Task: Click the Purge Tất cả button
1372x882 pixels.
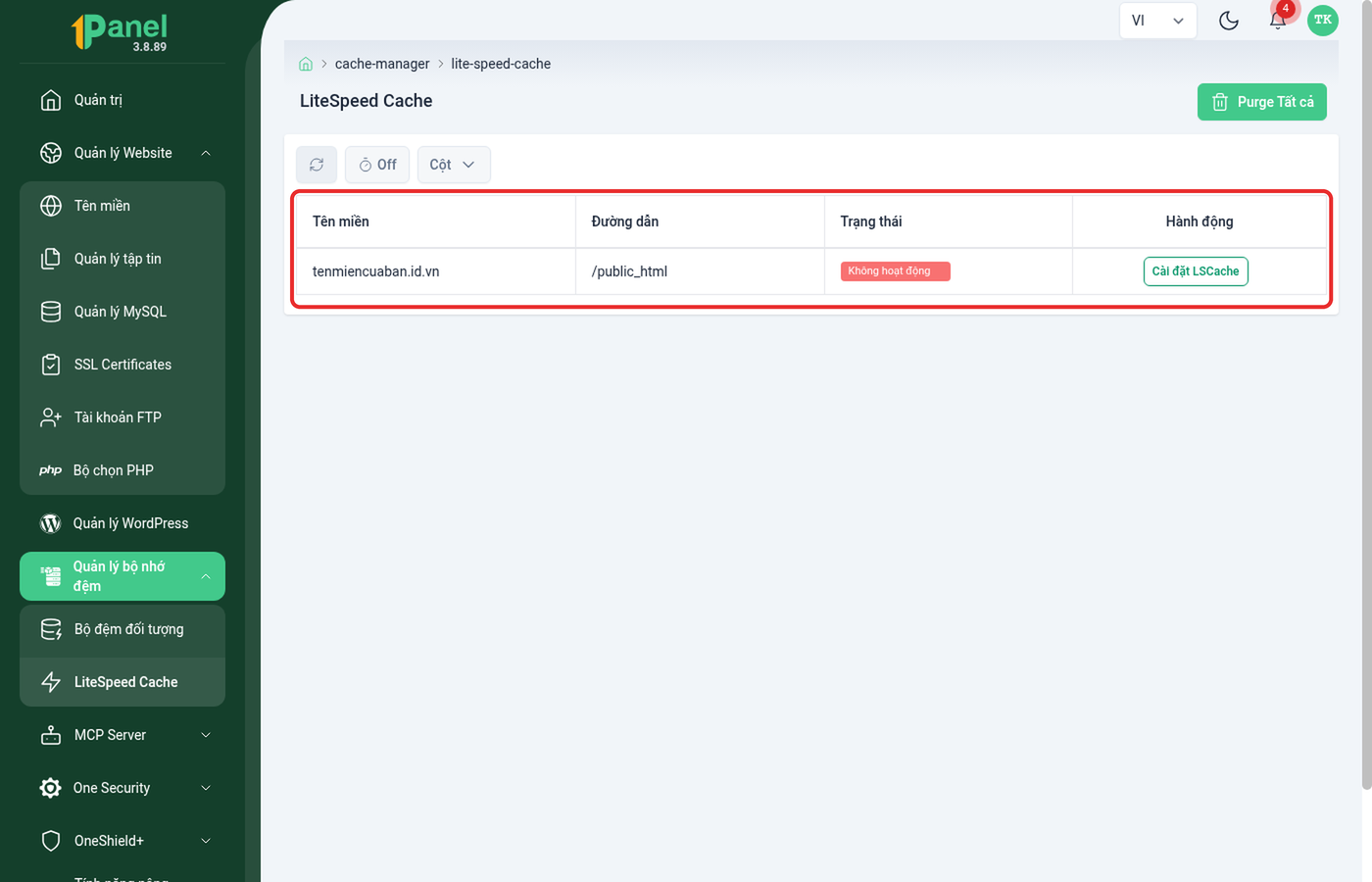Action: pos(1262,102)
